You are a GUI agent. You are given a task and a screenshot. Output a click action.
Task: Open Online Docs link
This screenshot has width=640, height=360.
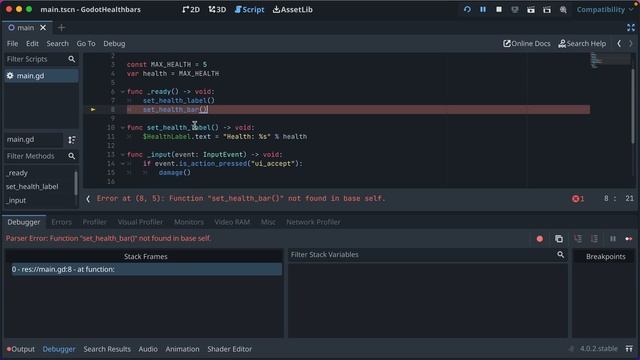pos(527,44)
